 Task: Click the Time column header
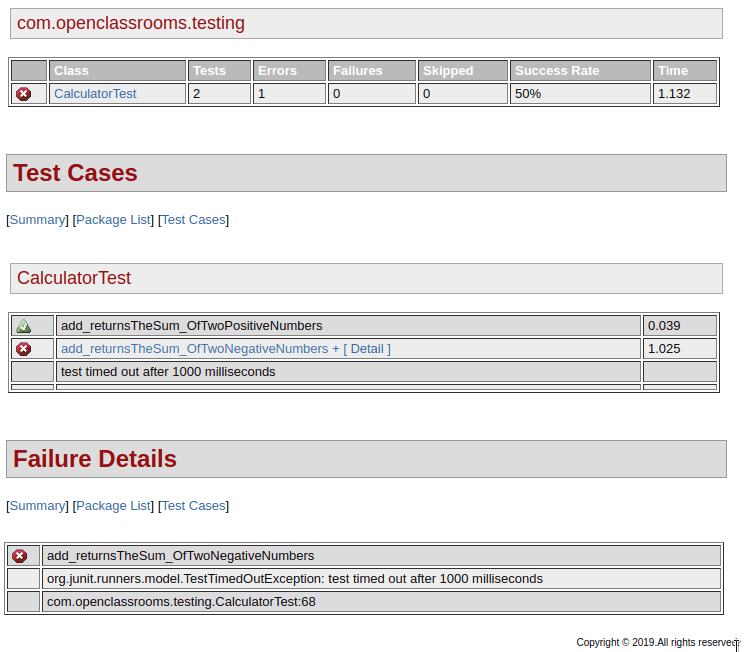[672, 71]
